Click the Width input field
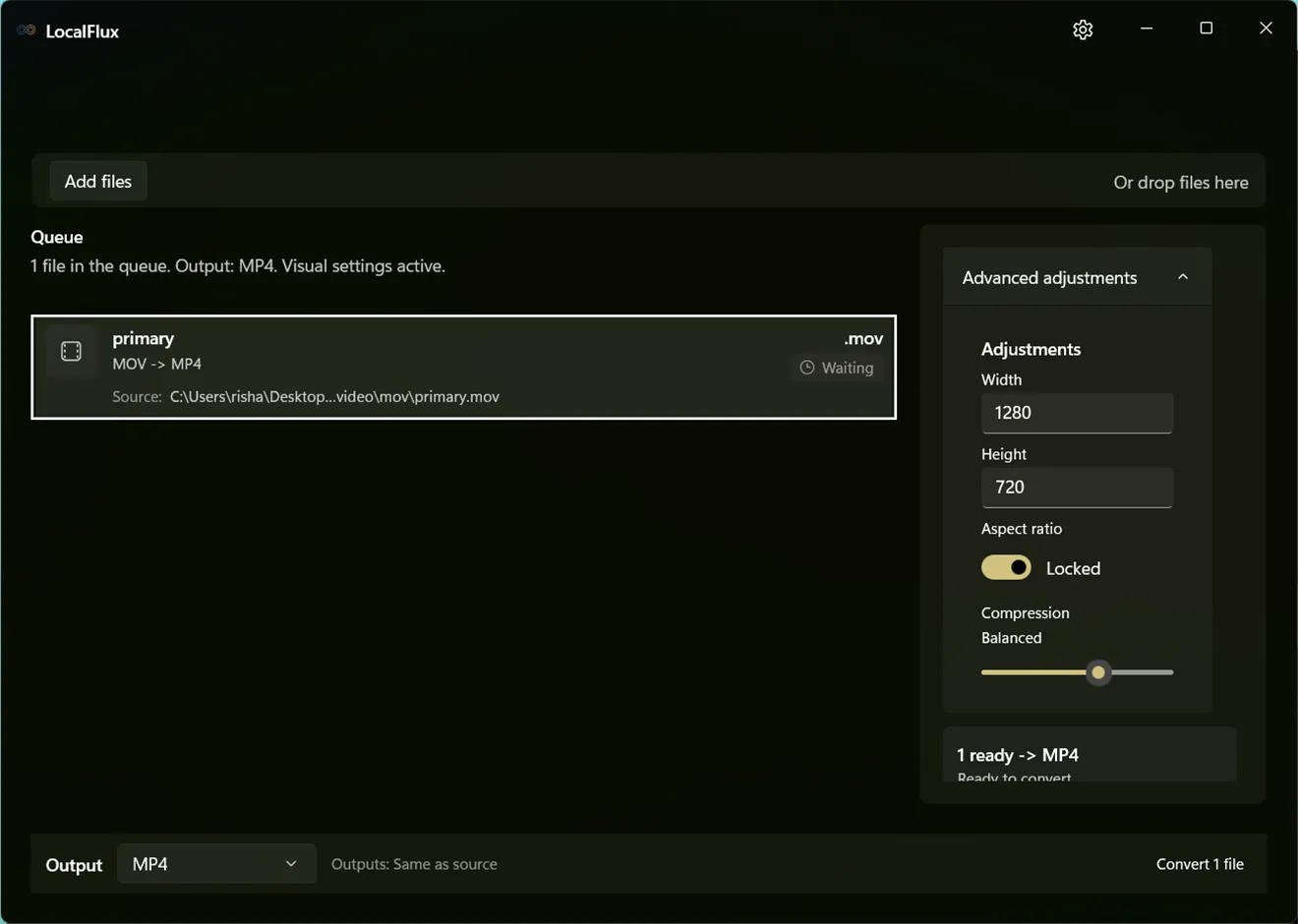 (x=1077, y=413)
